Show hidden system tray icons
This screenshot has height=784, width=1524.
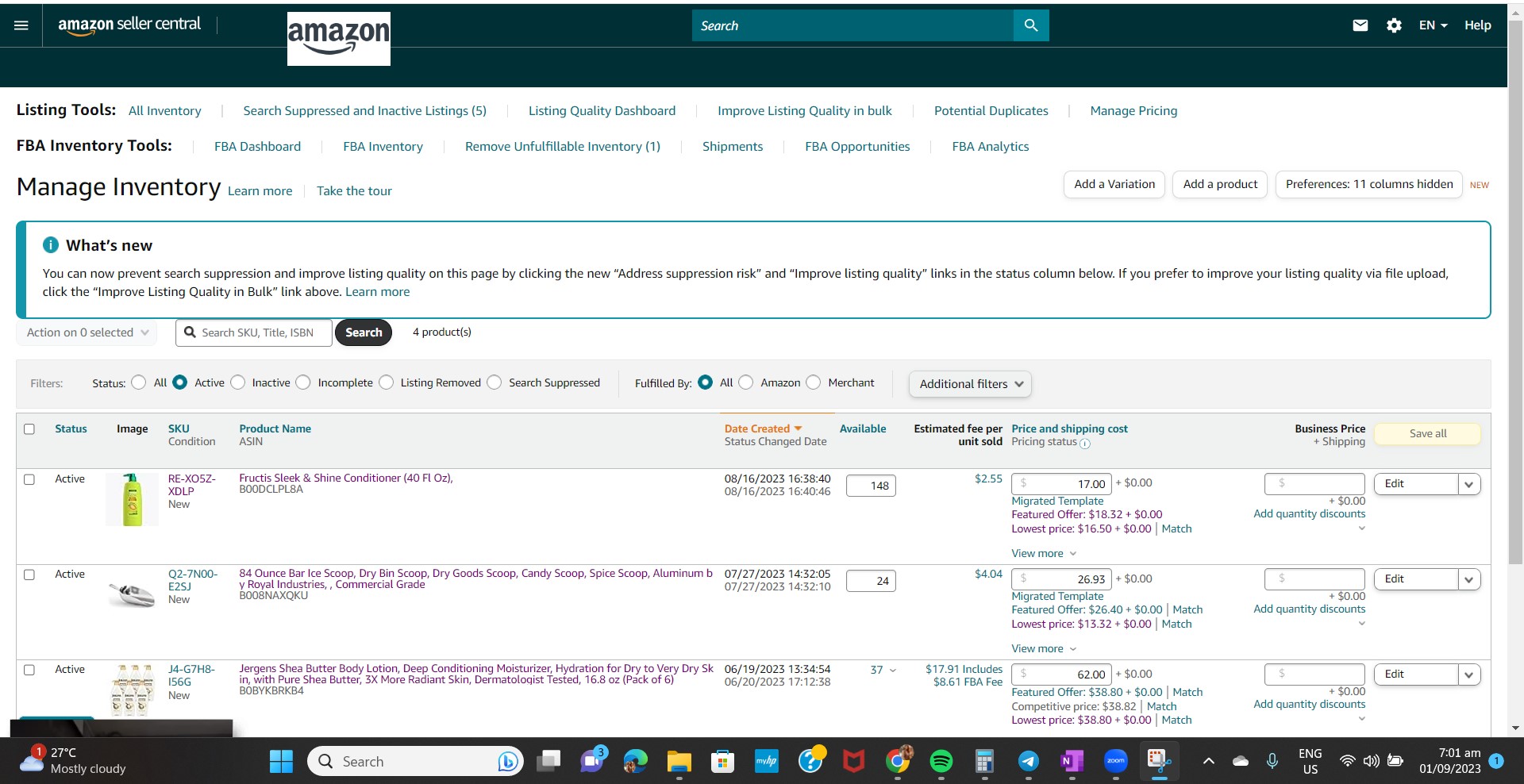pos(1209,762)
